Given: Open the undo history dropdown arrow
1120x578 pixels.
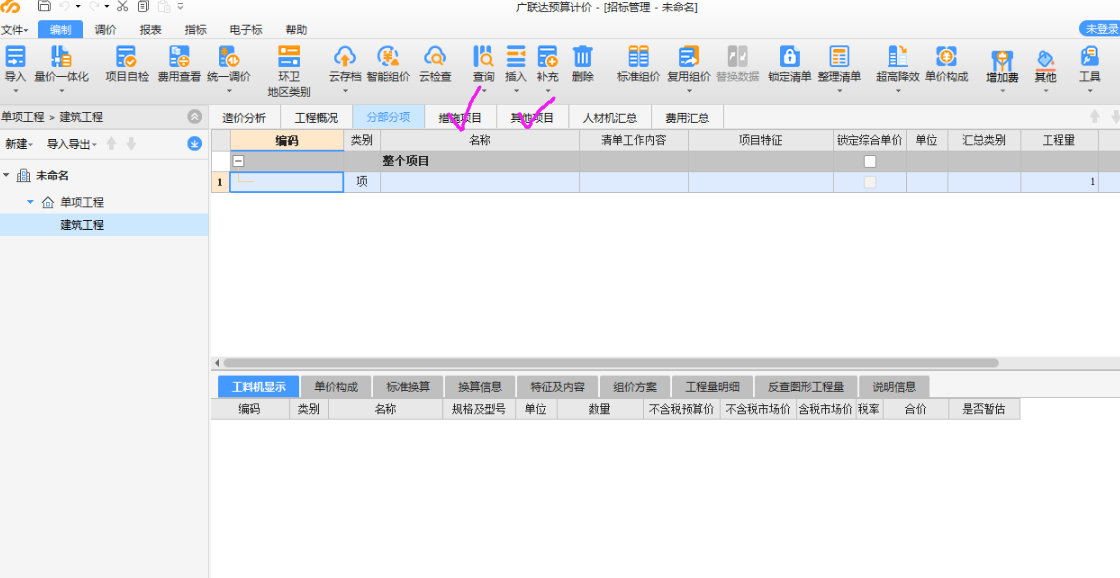Looking at the screenshot, I should [x=76, y=6].
